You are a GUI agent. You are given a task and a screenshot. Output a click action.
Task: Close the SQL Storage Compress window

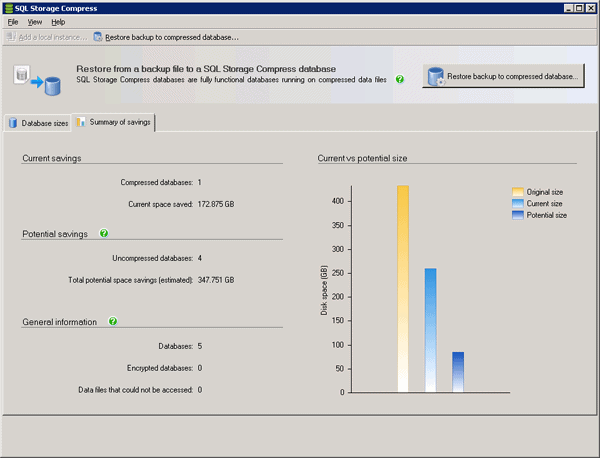pyautogui.click(x=590, y=8)
